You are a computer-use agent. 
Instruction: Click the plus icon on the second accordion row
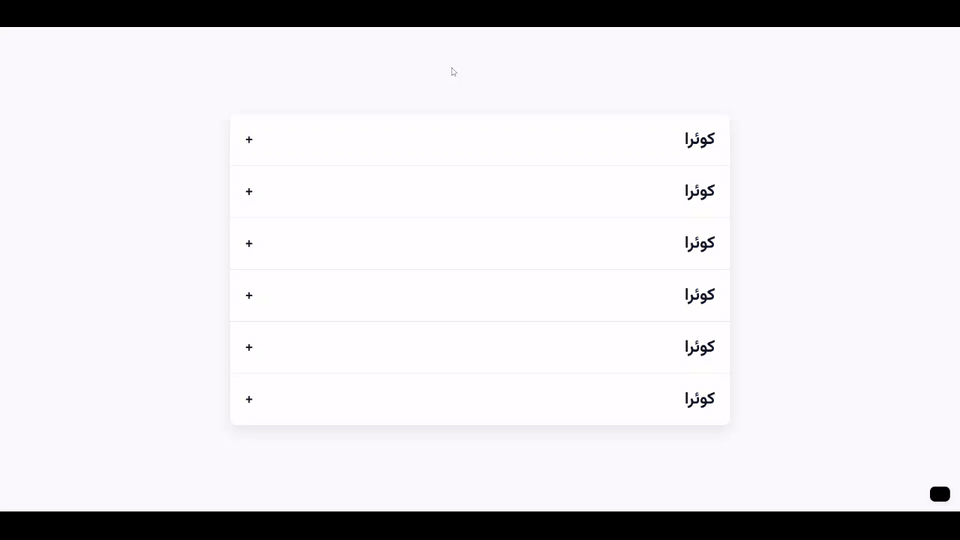point(249,192)
